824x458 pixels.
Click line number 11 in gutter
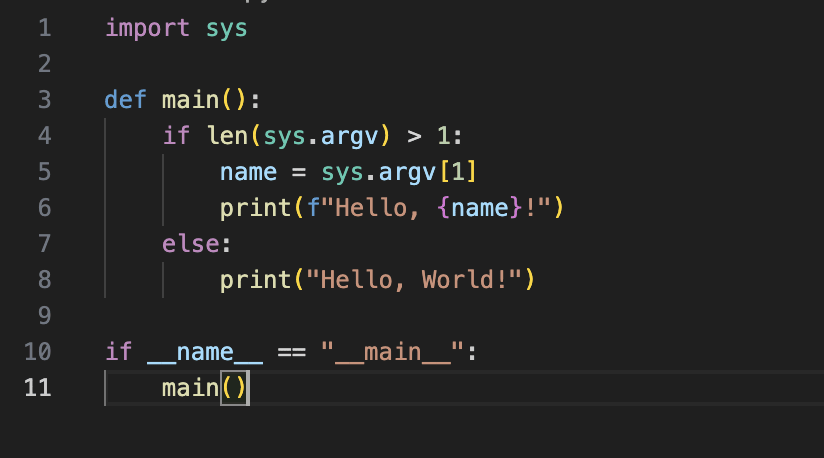pos(38,388)
